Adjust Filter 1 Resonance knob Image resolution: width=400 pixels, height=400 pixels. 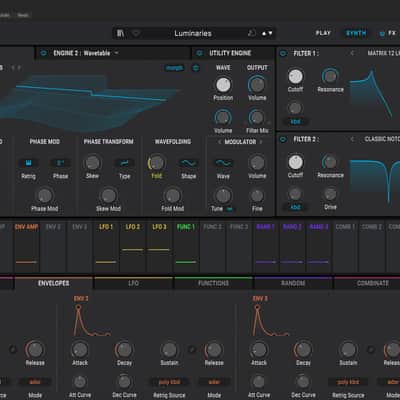pos(330,76)
